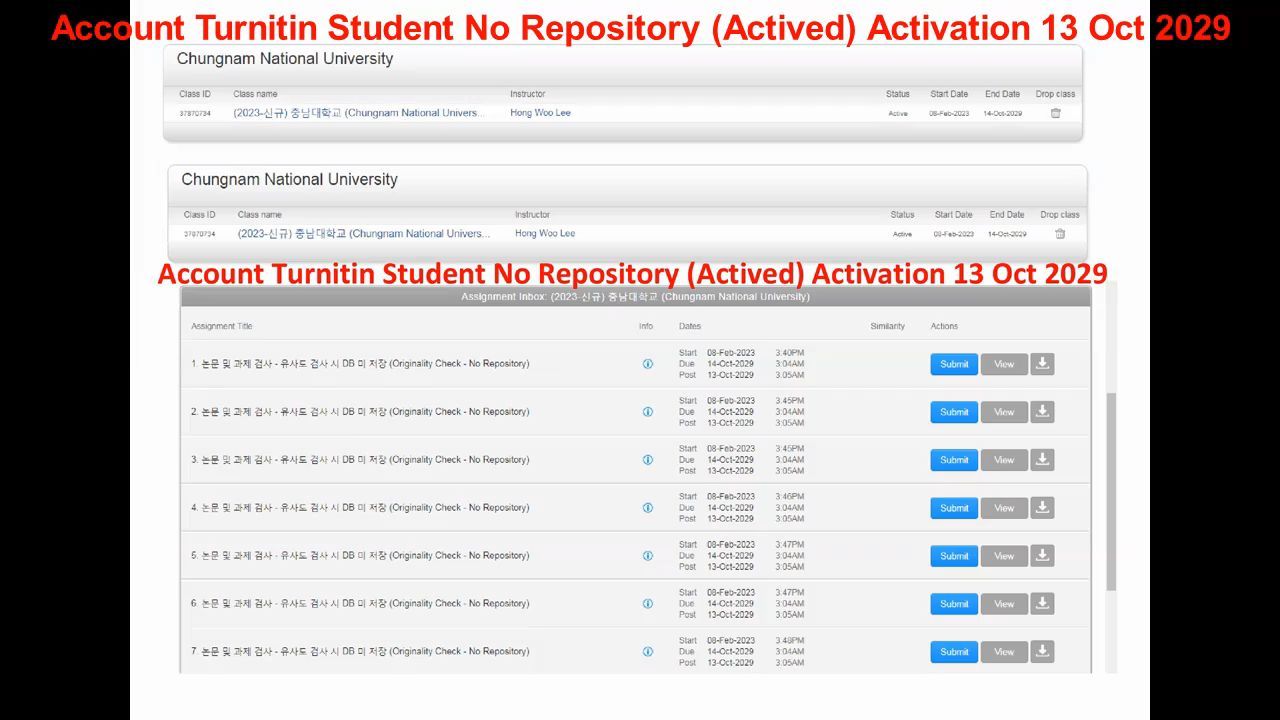The height and width of the screenshot is (720, 1280).
Task: Click assignment 2 title text
Action: pos(360,412)
